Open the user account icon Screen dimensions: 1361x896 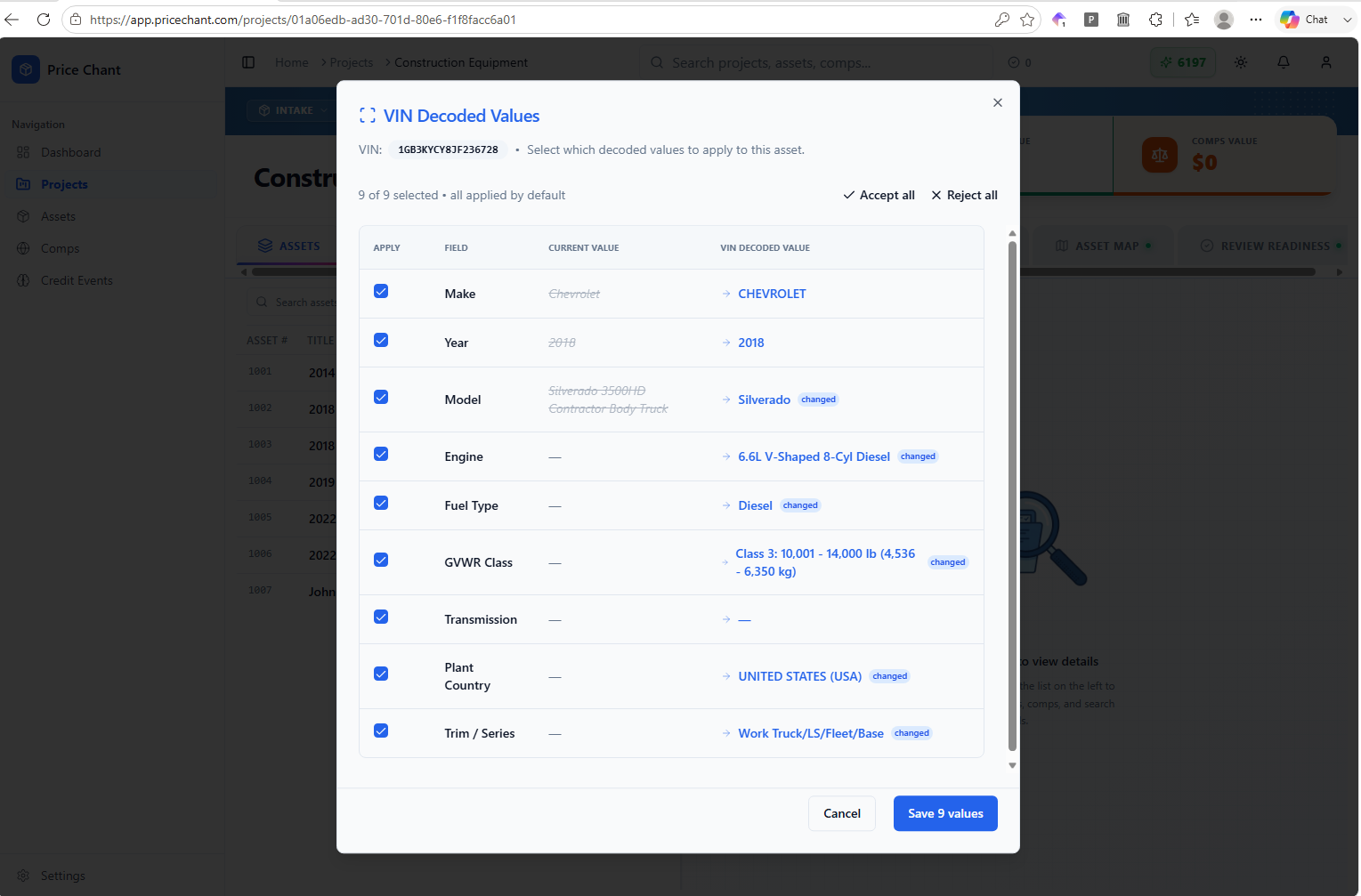1326,62
